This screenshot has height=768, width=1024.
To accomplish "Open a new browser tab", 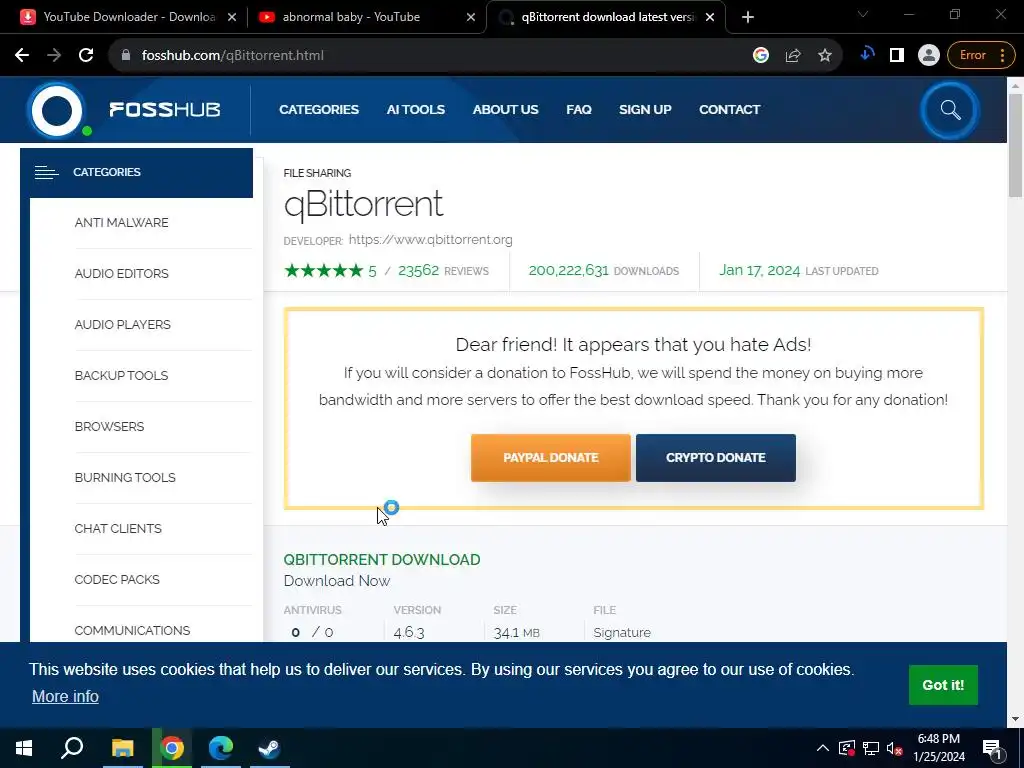I will pyautogui.click(x=748, y=17).
